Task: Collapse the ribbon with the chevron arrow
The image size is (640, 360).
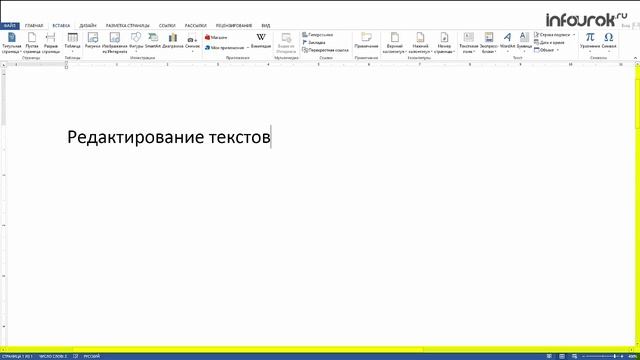Action: coord(635,58)
